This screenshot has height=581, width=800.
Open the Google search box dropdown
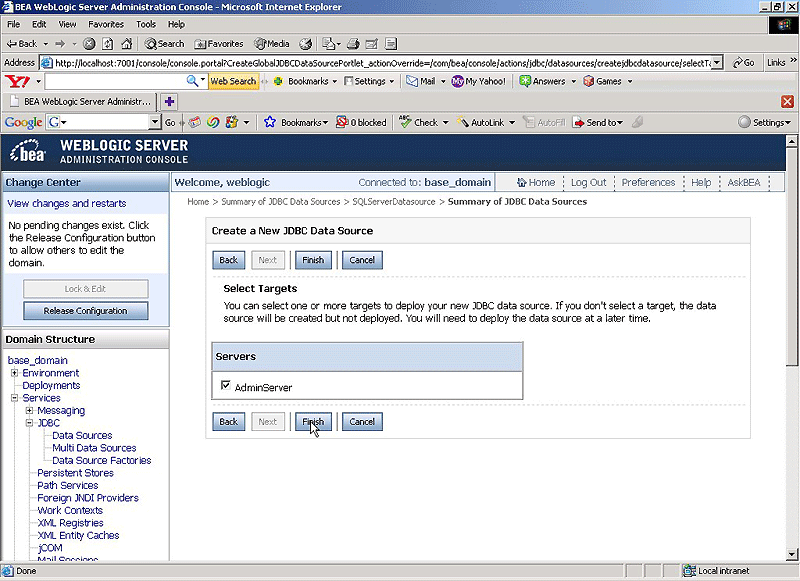155,122
